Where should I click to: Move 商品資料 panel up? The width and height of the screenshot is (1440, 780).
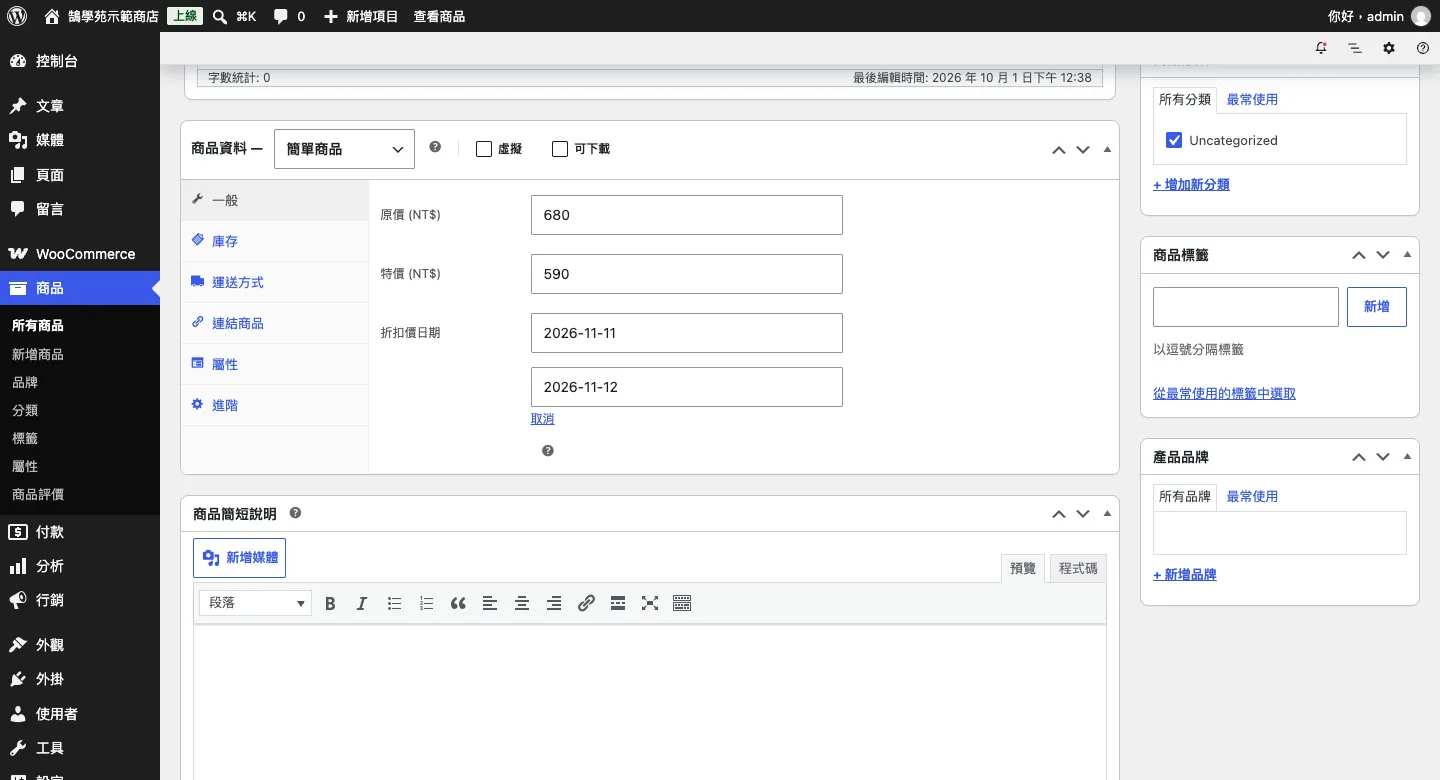(x=1058, y=149)
